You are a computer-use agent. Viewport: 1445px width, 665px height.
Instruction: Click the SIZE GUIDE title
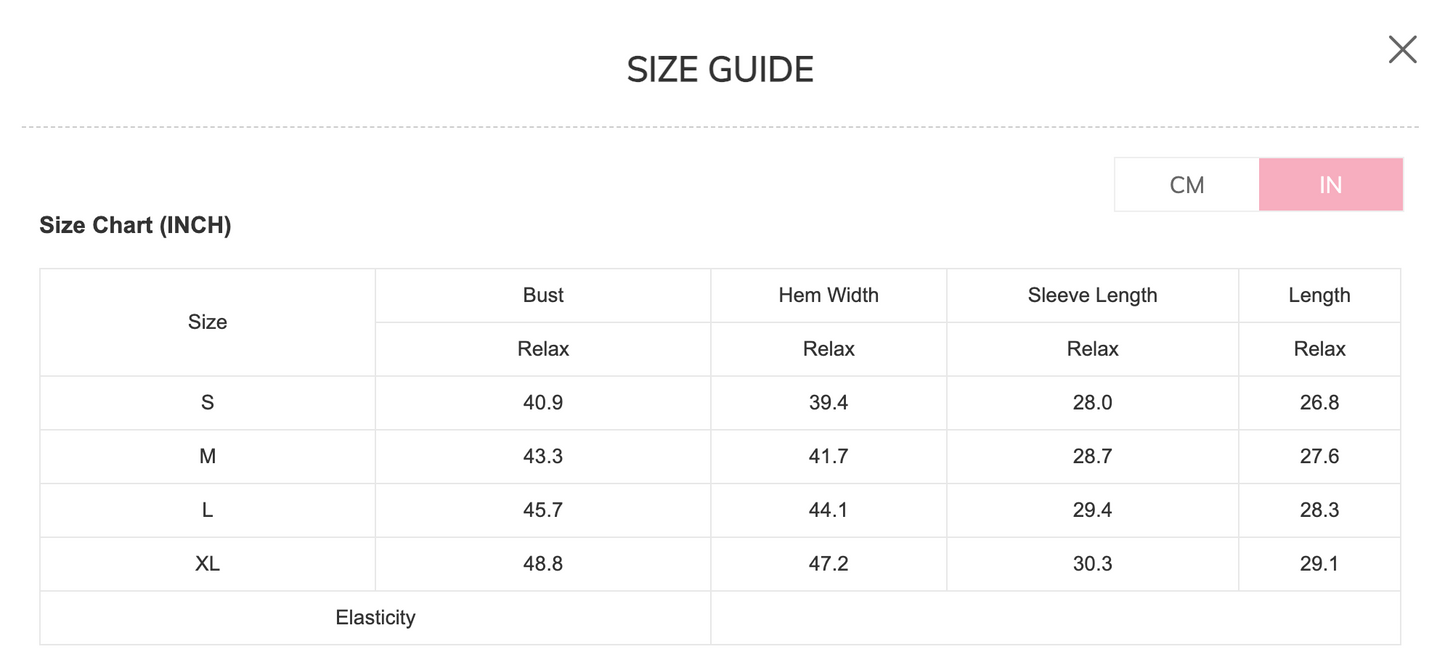coord(720,70)
